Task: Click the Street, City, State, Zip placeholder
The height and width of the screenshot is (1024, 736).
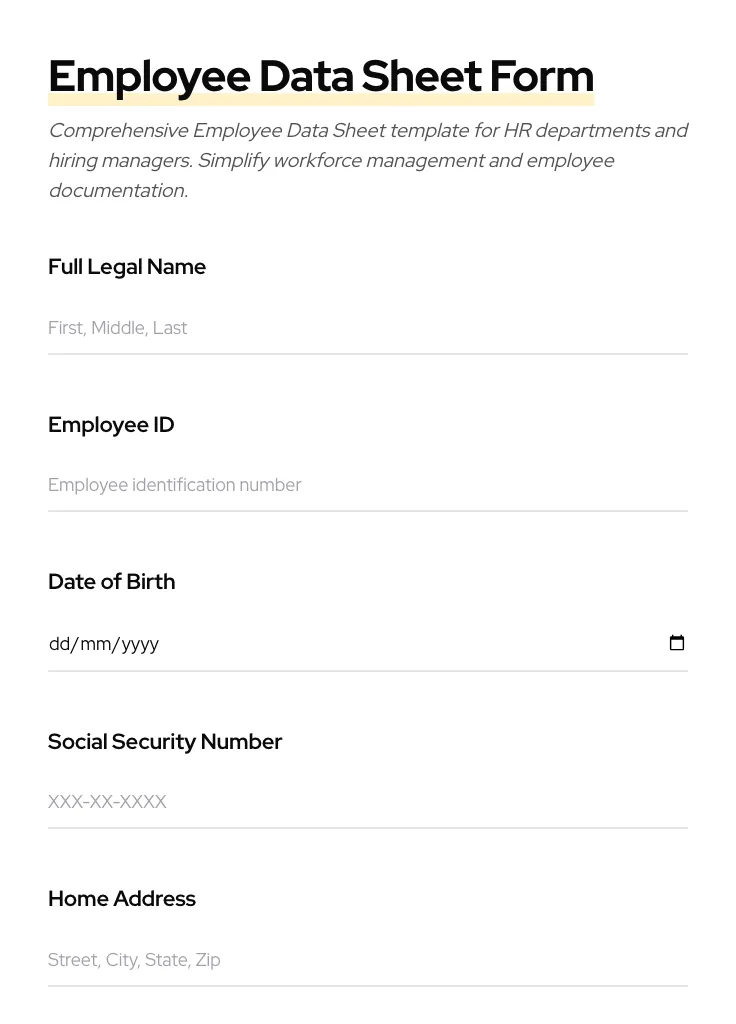Action: pos(134,960)
